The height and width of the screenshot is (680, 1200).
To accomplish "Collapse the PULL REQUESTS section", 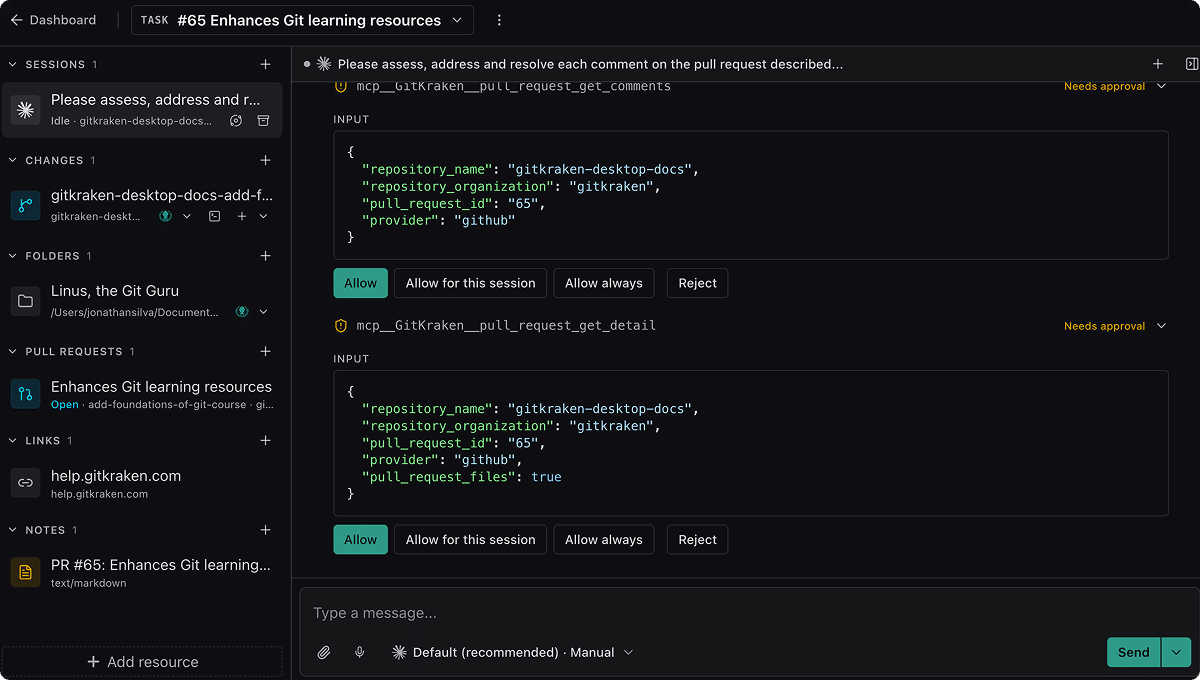I will click(13, 351).
